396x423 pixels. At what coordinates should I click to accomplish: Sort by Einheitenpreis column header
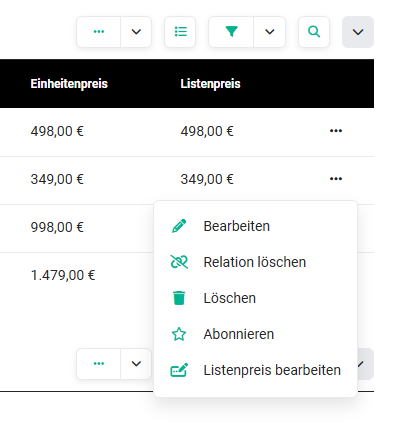pyautogui.click(x=69, y=84)
